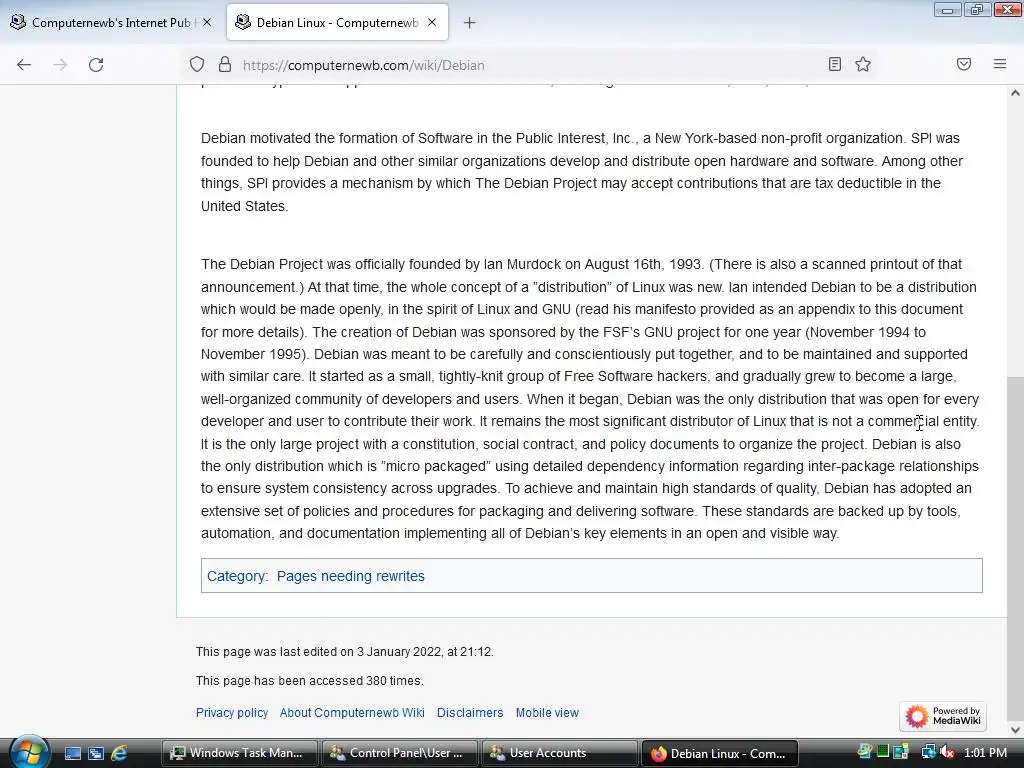The image size is (1024, 768).
Task: Select the Debian Linux tab
Action: [337, 23]
